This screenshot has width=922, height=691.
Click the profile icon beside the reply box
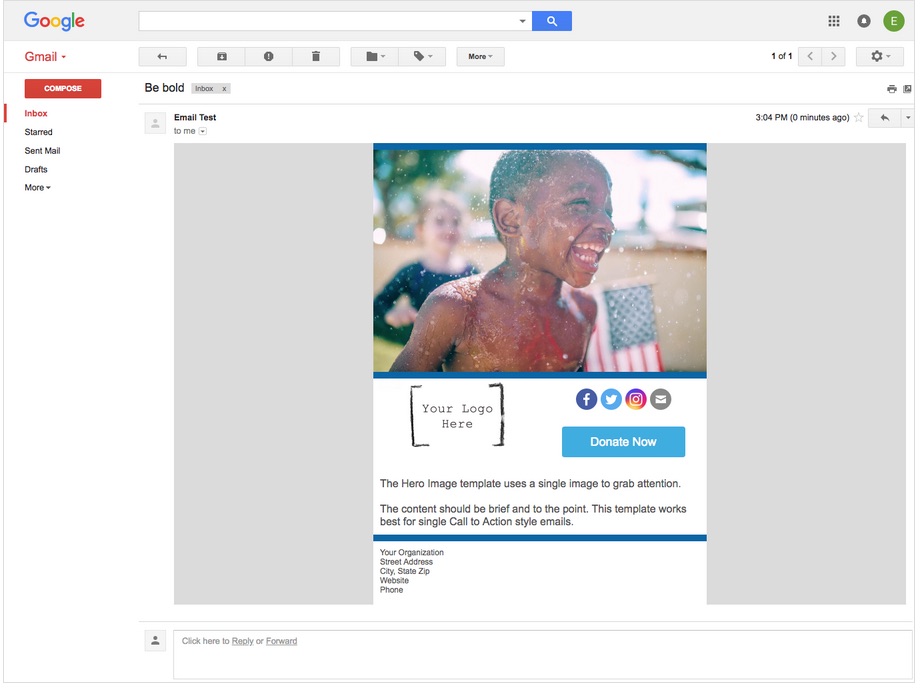pyautogui.click(x=155, y=641)
